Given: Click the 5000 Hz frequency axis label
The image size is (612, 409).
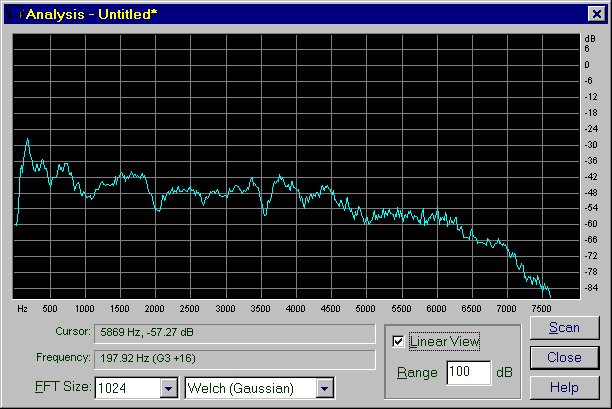Looking at the screenshot, I should 365,308.
